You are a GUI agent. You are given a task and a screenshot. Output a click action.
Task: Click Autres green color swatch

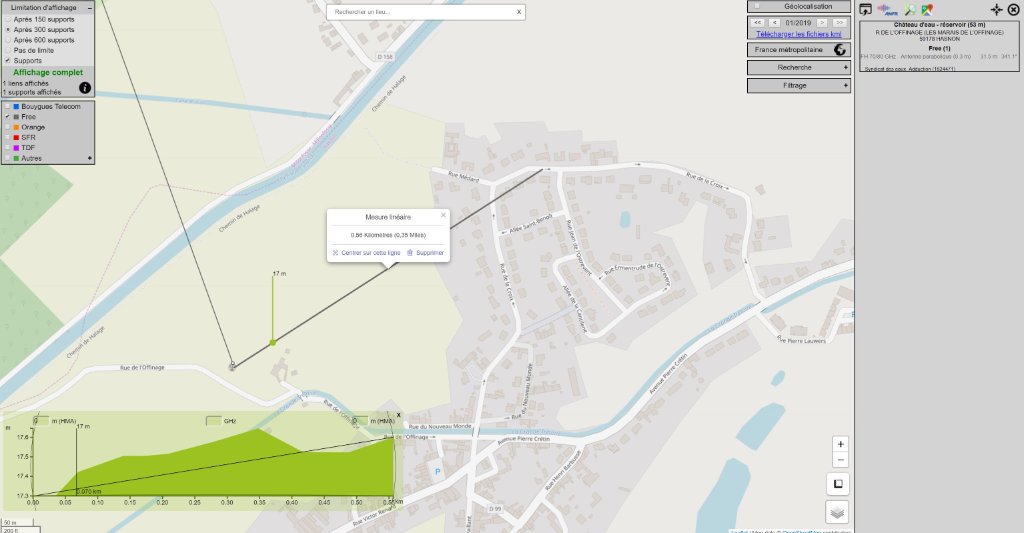pos(16,159)
